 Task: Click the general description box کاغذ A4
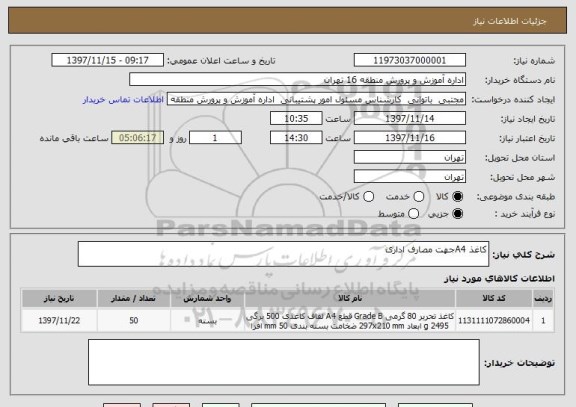(x=283, y=254)
